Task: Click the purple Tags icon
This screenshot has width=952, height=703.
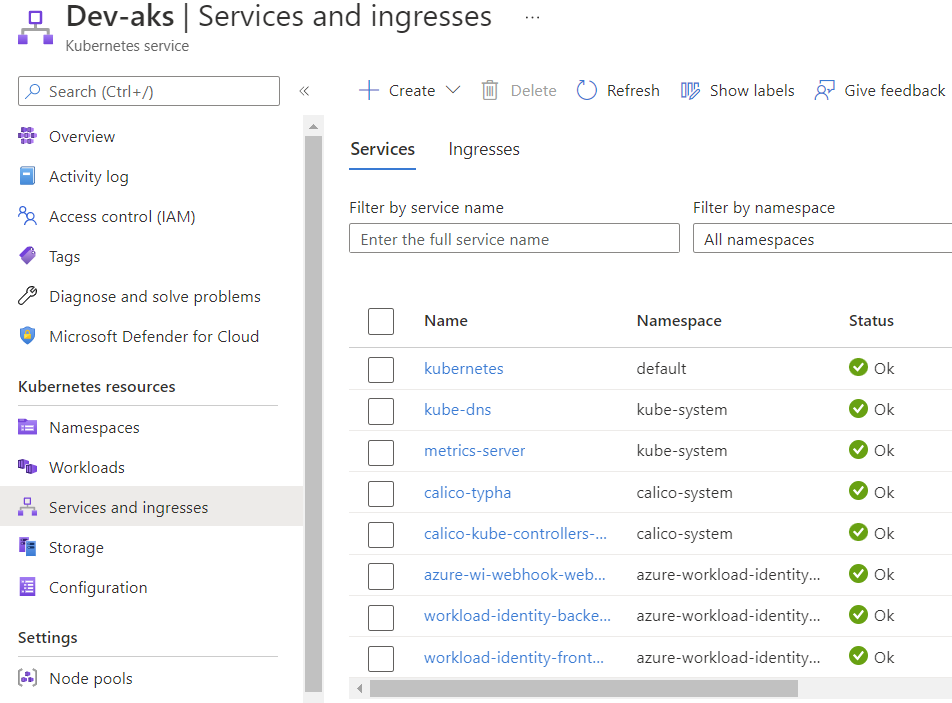Action: [27, 256]
